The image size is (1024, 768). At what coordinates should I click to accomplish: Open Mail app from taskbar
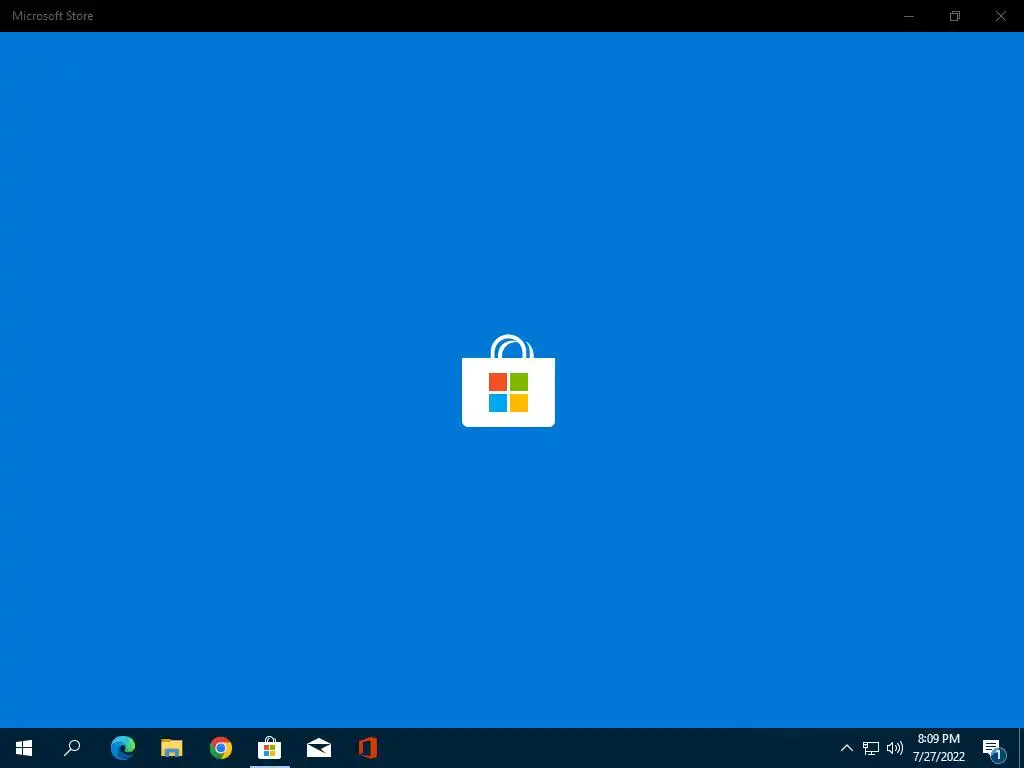coord(319,748)
